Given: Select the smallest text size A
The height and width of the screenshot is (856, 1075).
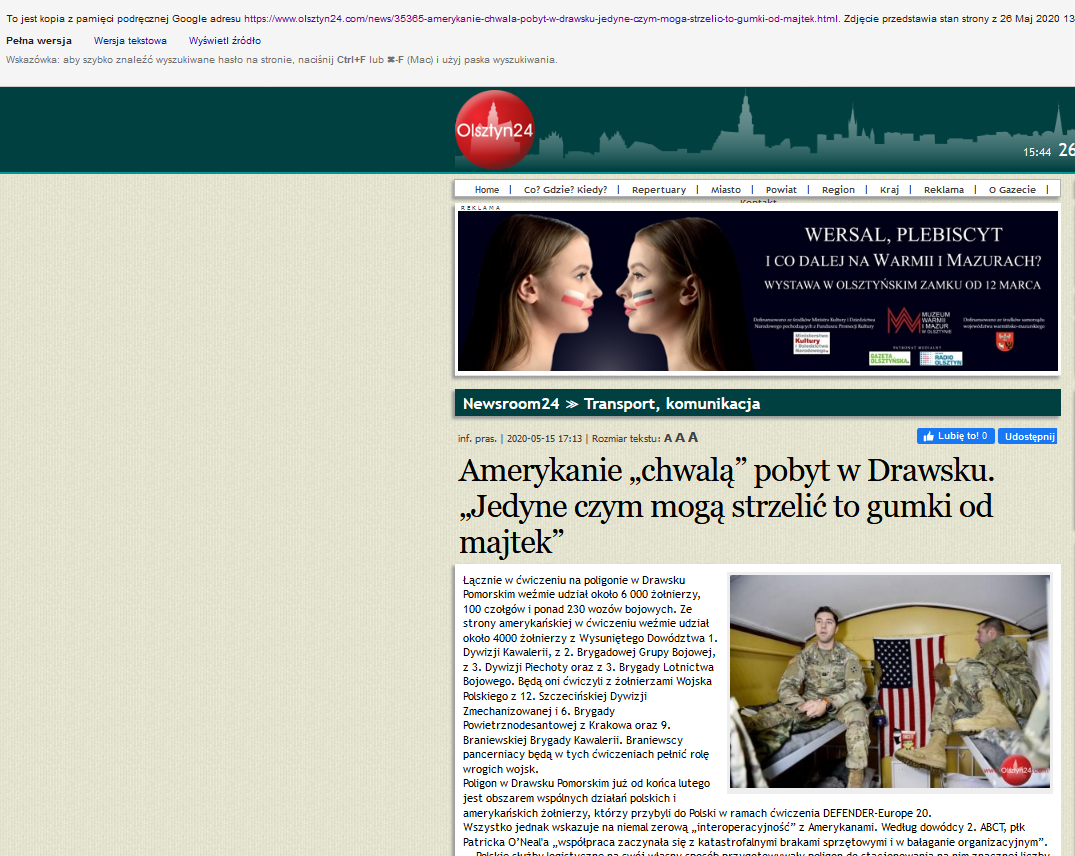Looking at the screenshot, I should (x=668, y=438).
